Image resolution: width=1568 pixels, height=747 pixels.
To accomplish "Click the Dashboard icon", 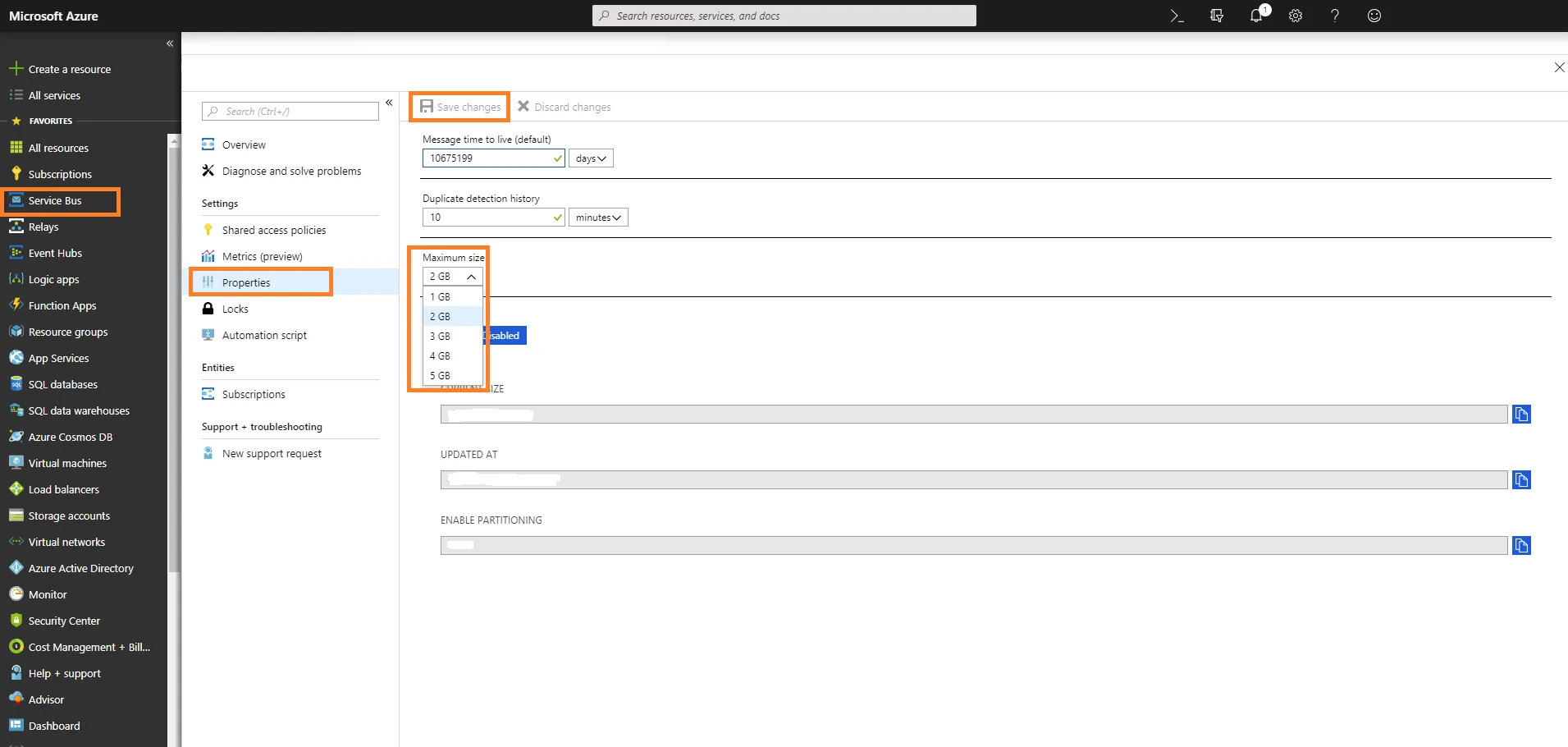I will pyautogui.click(x=16, y=726).
